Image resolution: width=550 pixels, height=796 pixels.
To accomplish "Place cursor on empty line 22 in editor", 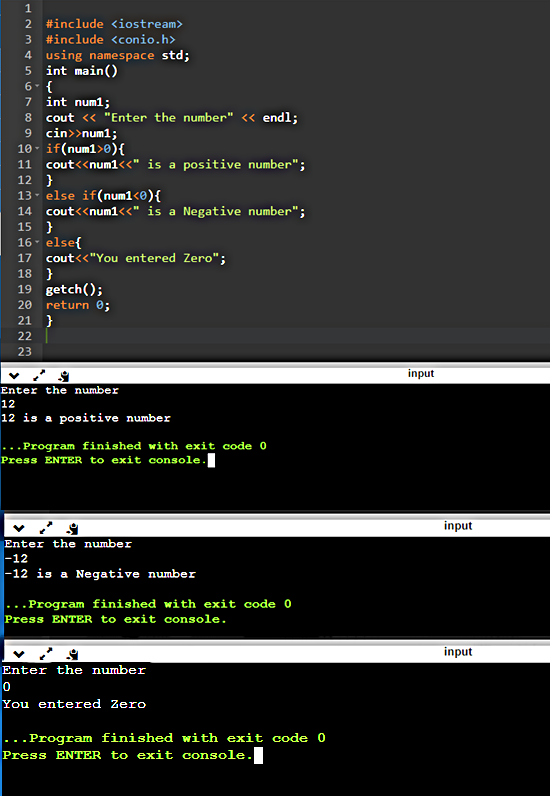I will 296,336.
